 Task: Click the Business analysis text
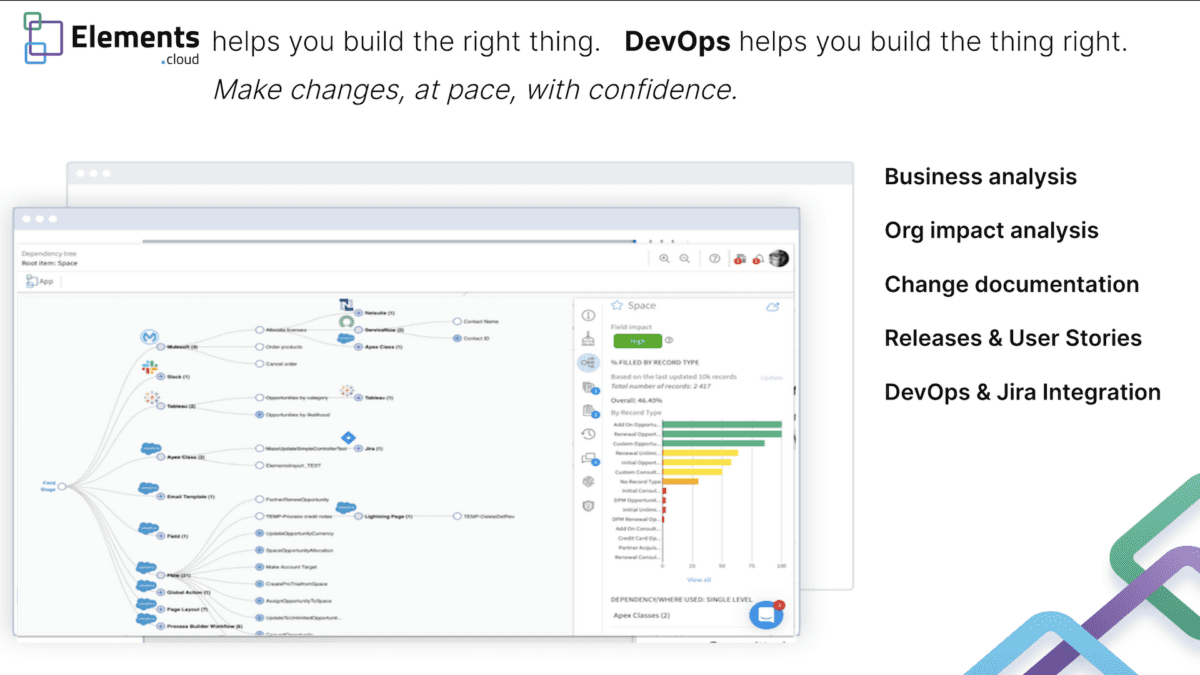click(x=980, y=177)
